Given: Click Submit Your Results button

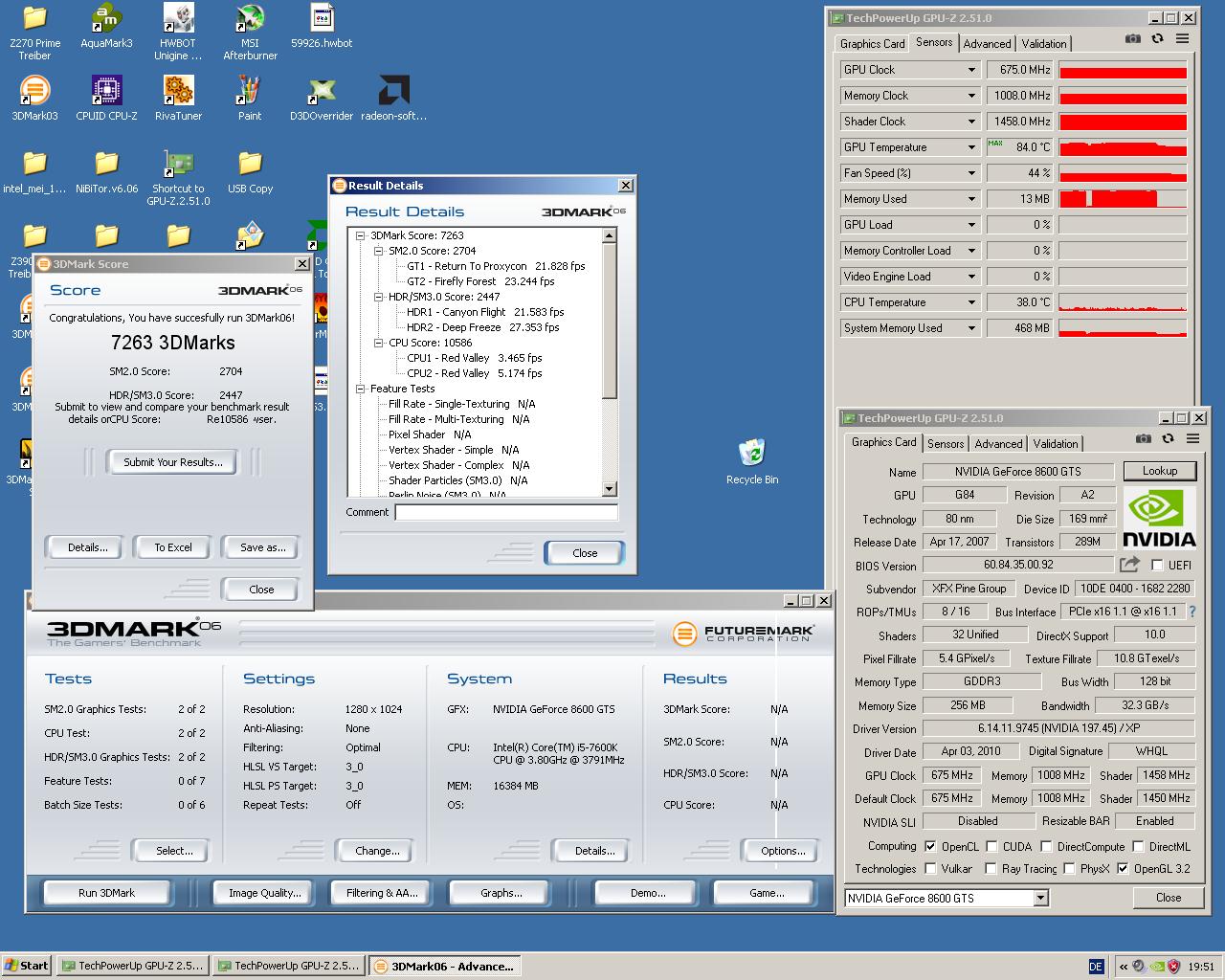Looking at the screenshot, I should [173, 462].
